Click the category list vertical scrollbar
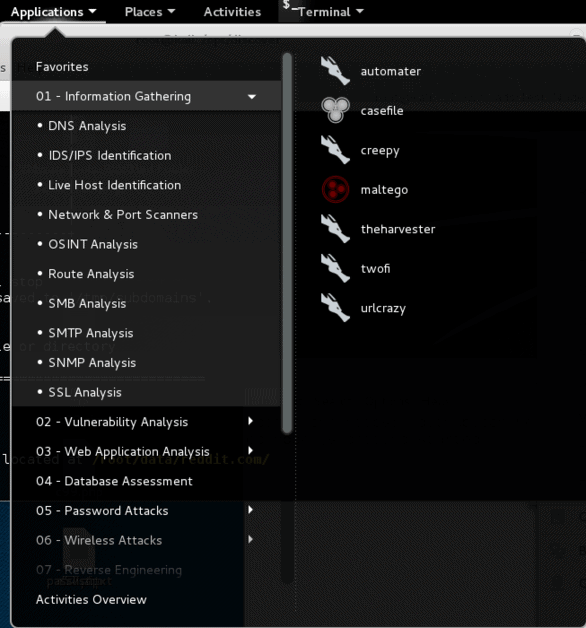Viewport: 586px width, 628px height. tap(287, 243)
